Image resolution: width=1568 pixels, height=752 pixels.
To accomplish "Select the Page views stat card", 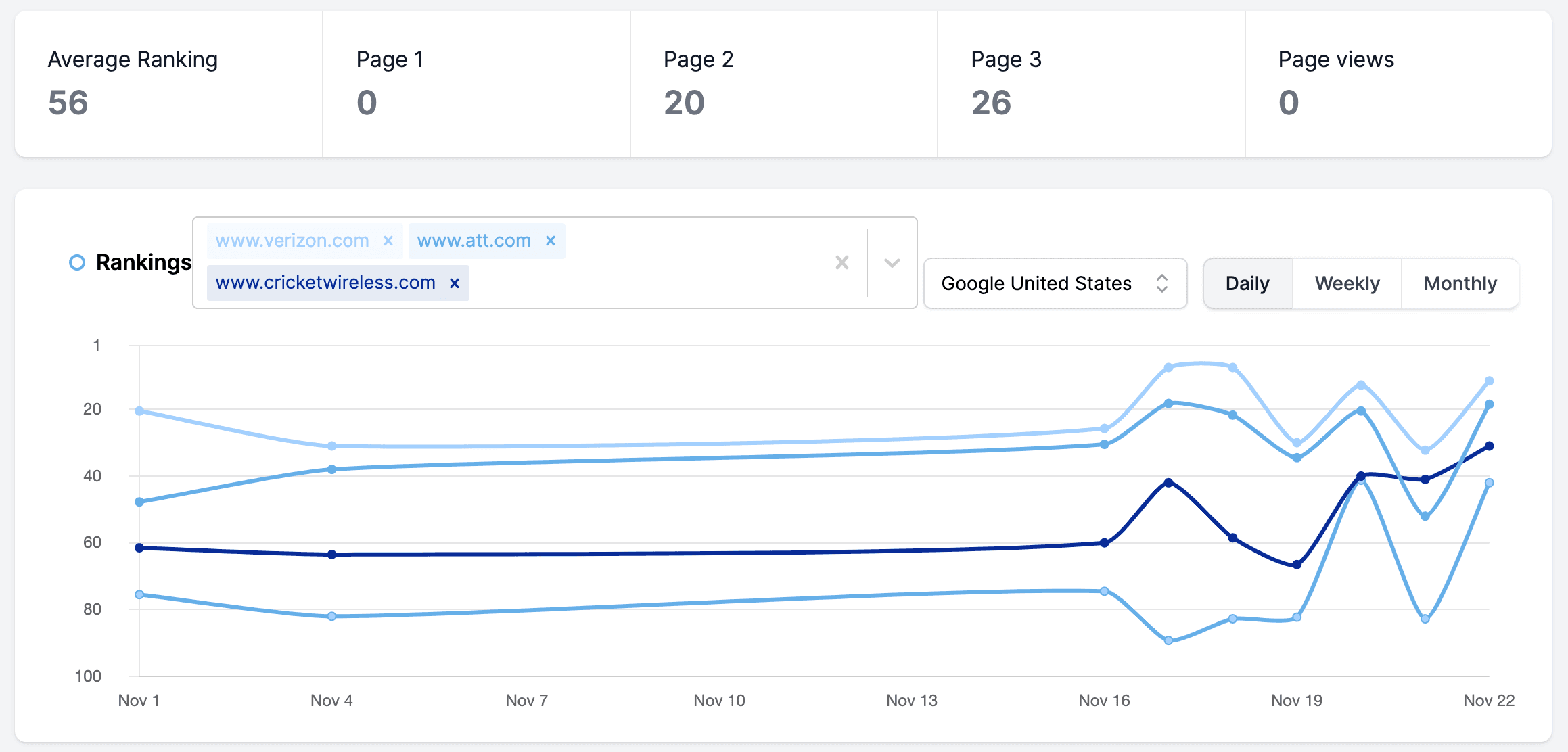I will point(1398,84).
